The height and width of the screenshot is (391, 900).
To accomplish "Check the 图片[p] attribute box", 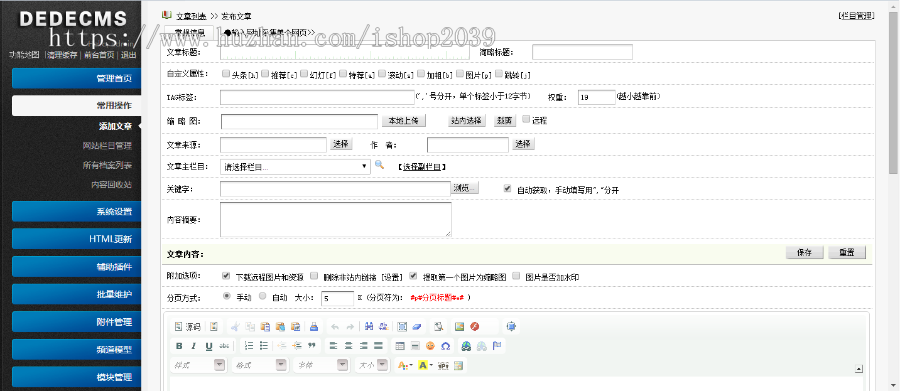I will [460, 73].
